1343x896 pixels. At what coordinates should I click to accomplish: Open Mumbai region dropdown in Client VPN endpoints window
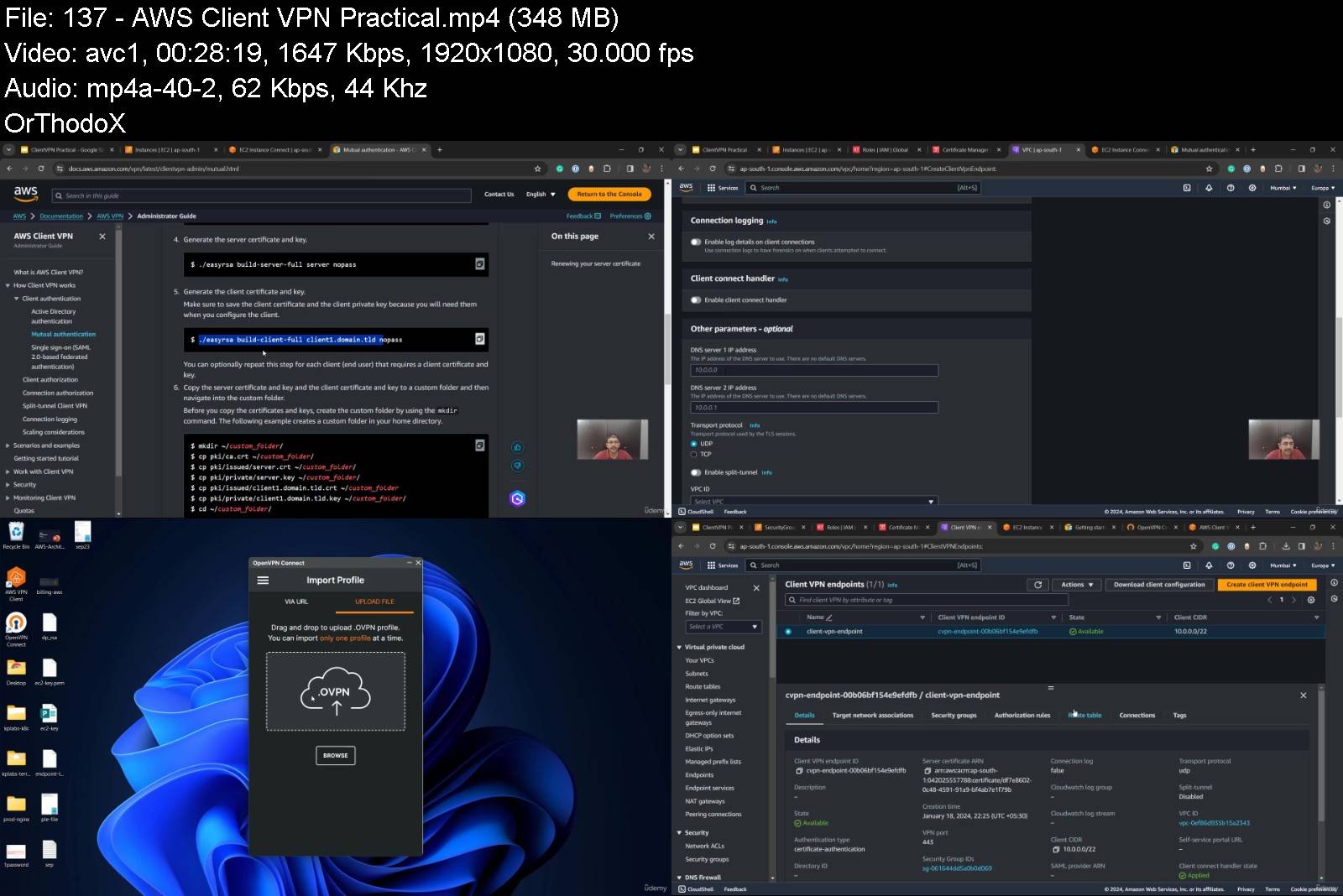(1283, 565)
